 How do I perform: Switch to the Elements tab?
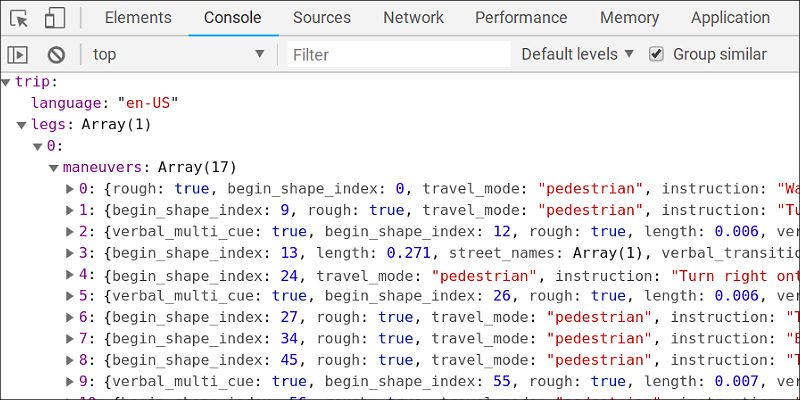click(138, 18)
